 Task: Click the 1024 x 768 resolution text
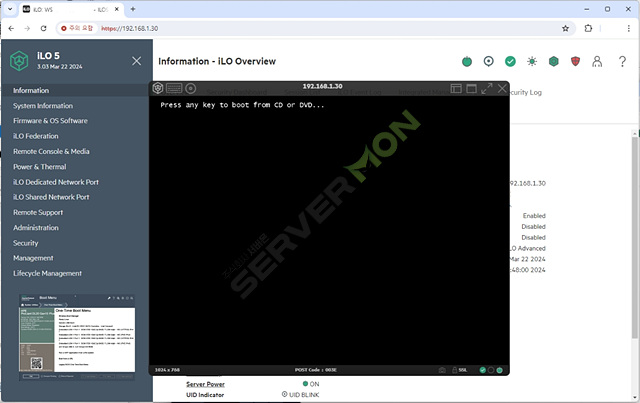point(167,370)
